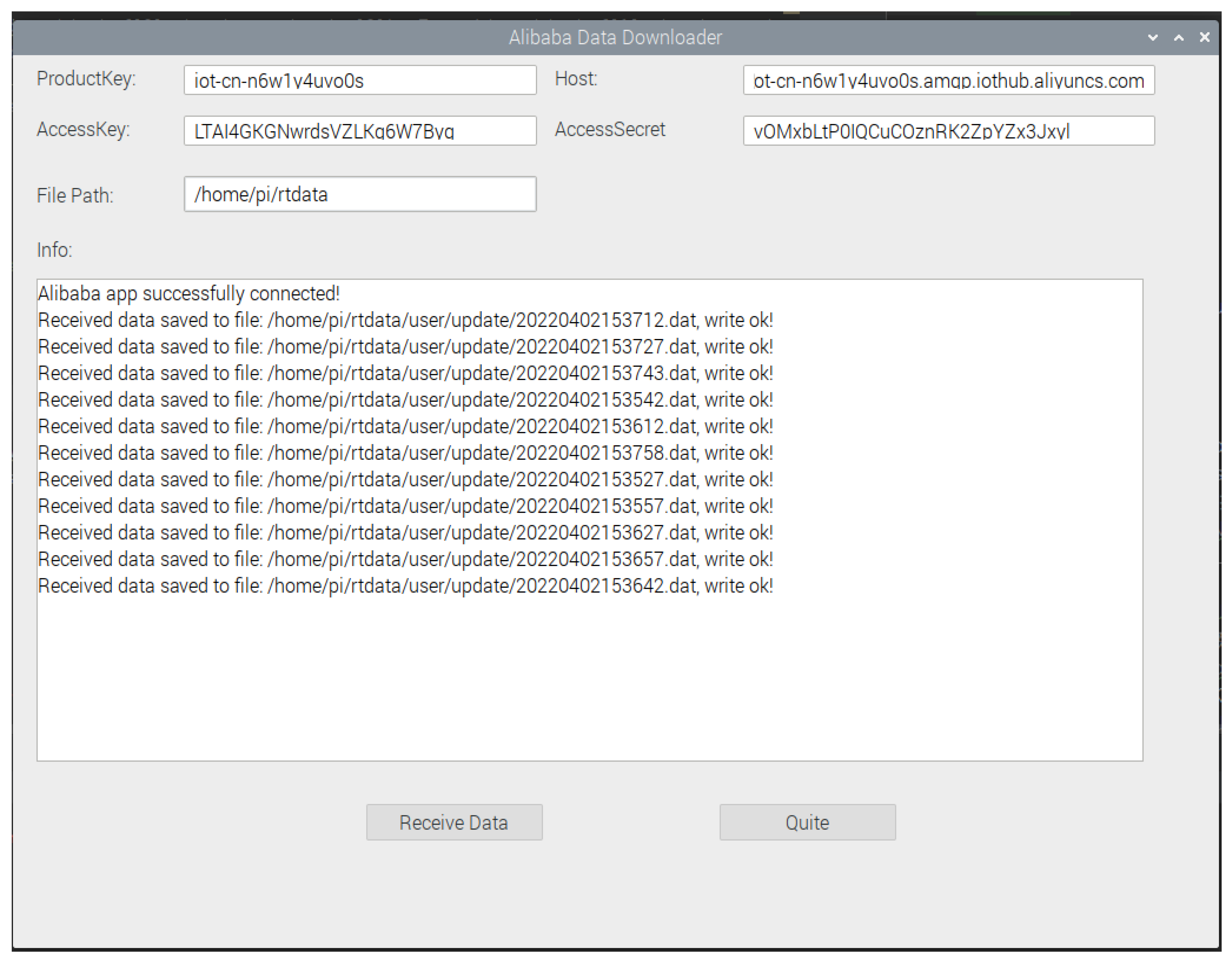This screenshot has width=1232, height=961.
Task: Focus the File Path field showing /home/pi/rtdata
Action: pos(360,195)
